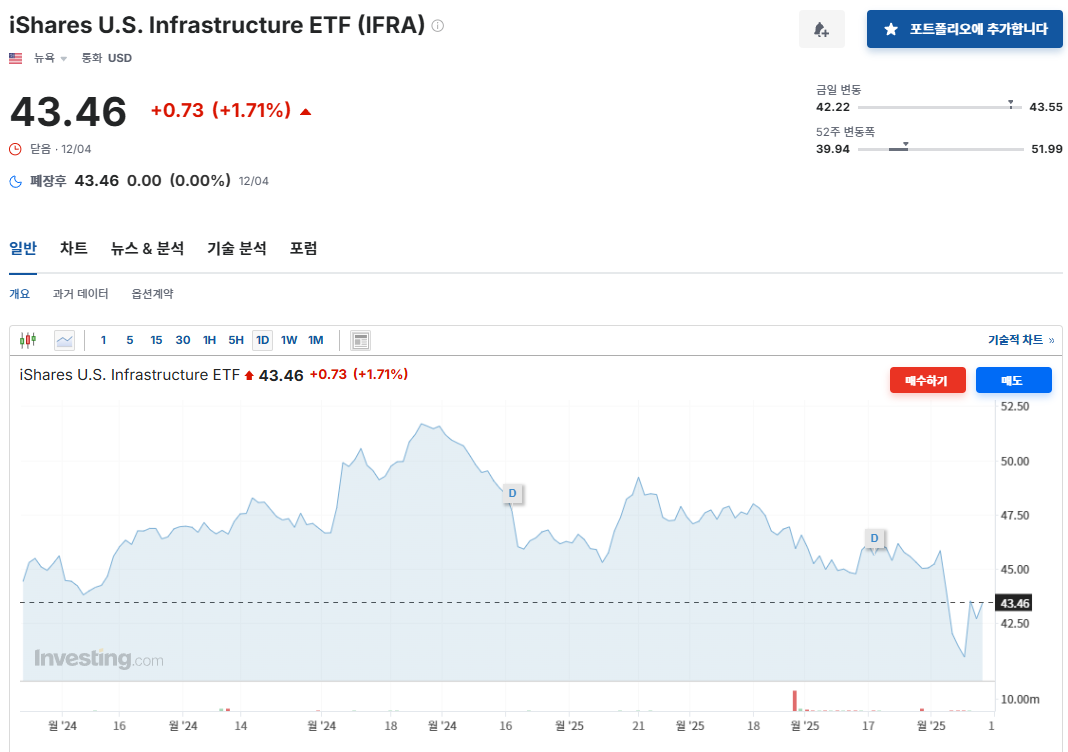Image resolution: width=1068 pixels, height=752 pixels.
Task: Create a price alert with bell icon
Action: [821, 29]
